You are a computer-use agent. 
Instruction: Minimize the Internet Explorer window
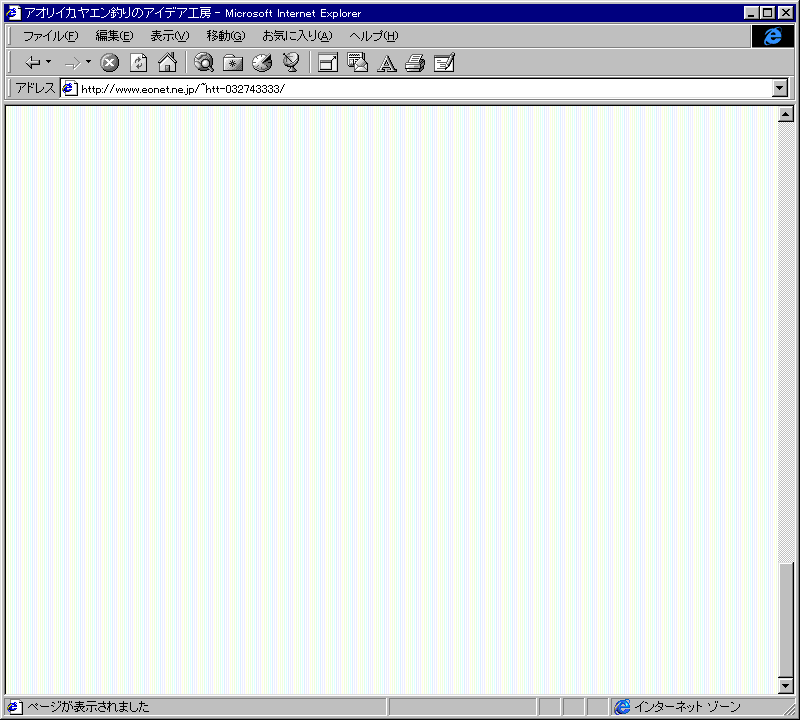751,13
